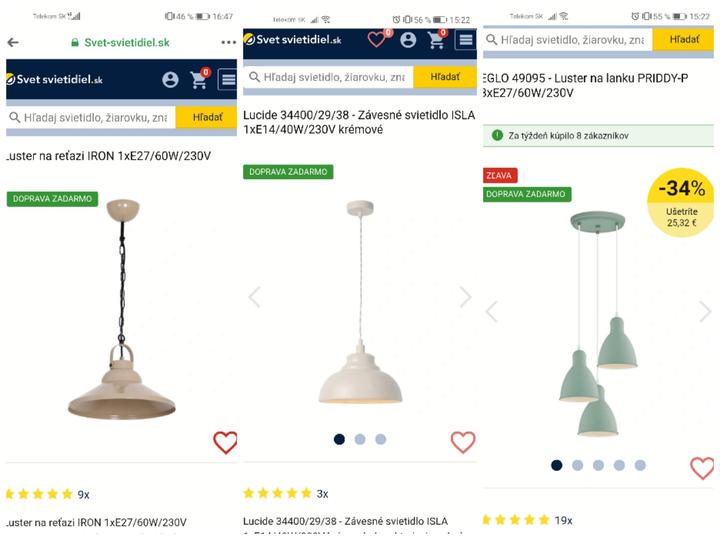Click the Svet svietidiel.sk logo on the middle phone

(x=292, y=39)
